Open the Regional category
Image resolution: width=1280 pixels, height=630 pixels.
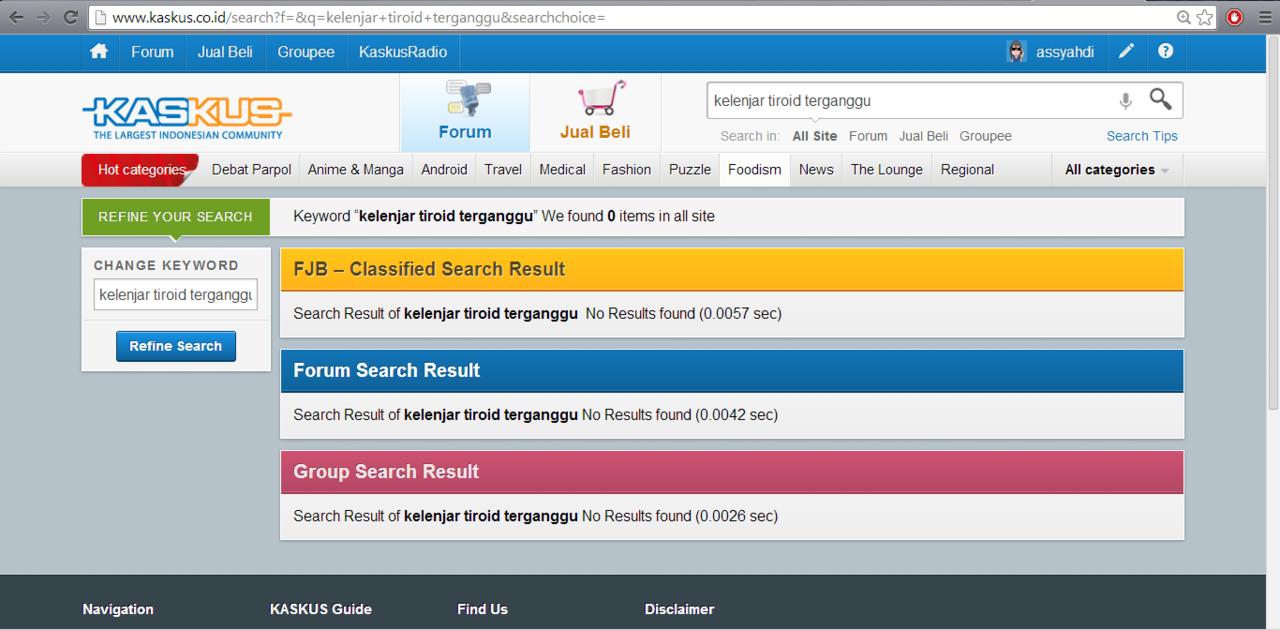click(967, 170)
